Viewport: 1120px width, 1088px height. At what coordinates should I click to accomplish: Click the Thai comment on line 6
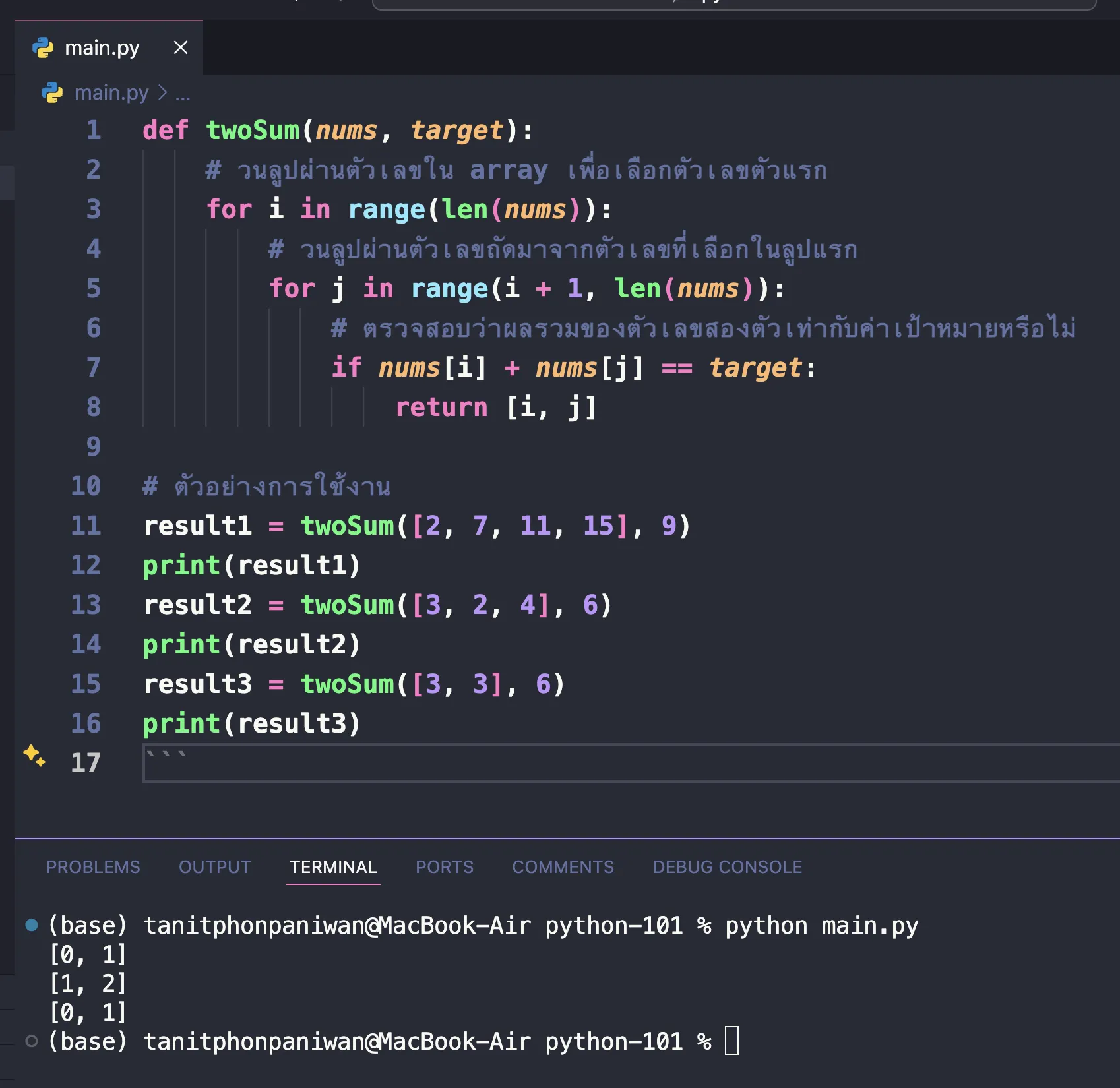click(703, 328)
